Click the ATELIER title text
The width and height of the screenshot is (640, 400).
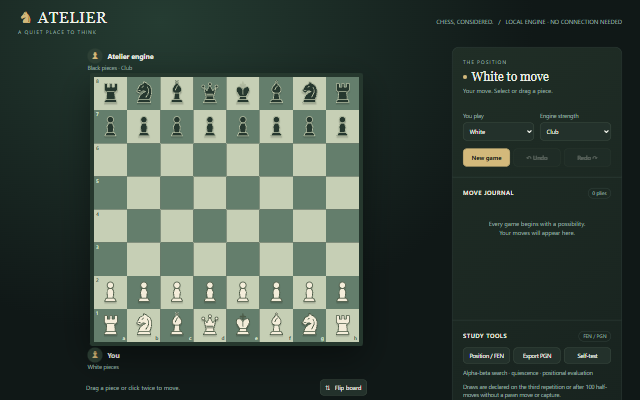[x=72, y=18]
